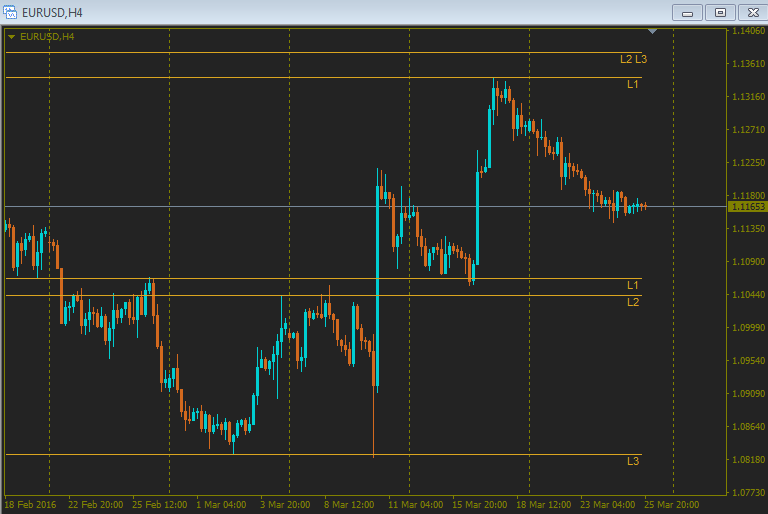Select the top L2 L3 level label
This screenshot has height=514, width=768.
(633, 59)
